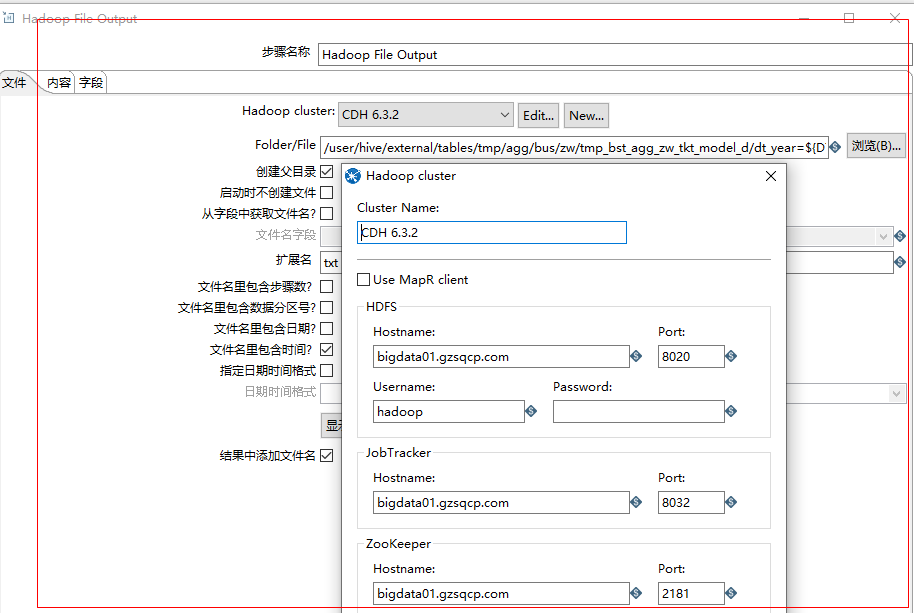914x613 pixels.
Task: Enable 指定日期时间格式 checkbox
Action: click(x=327, y=371)
